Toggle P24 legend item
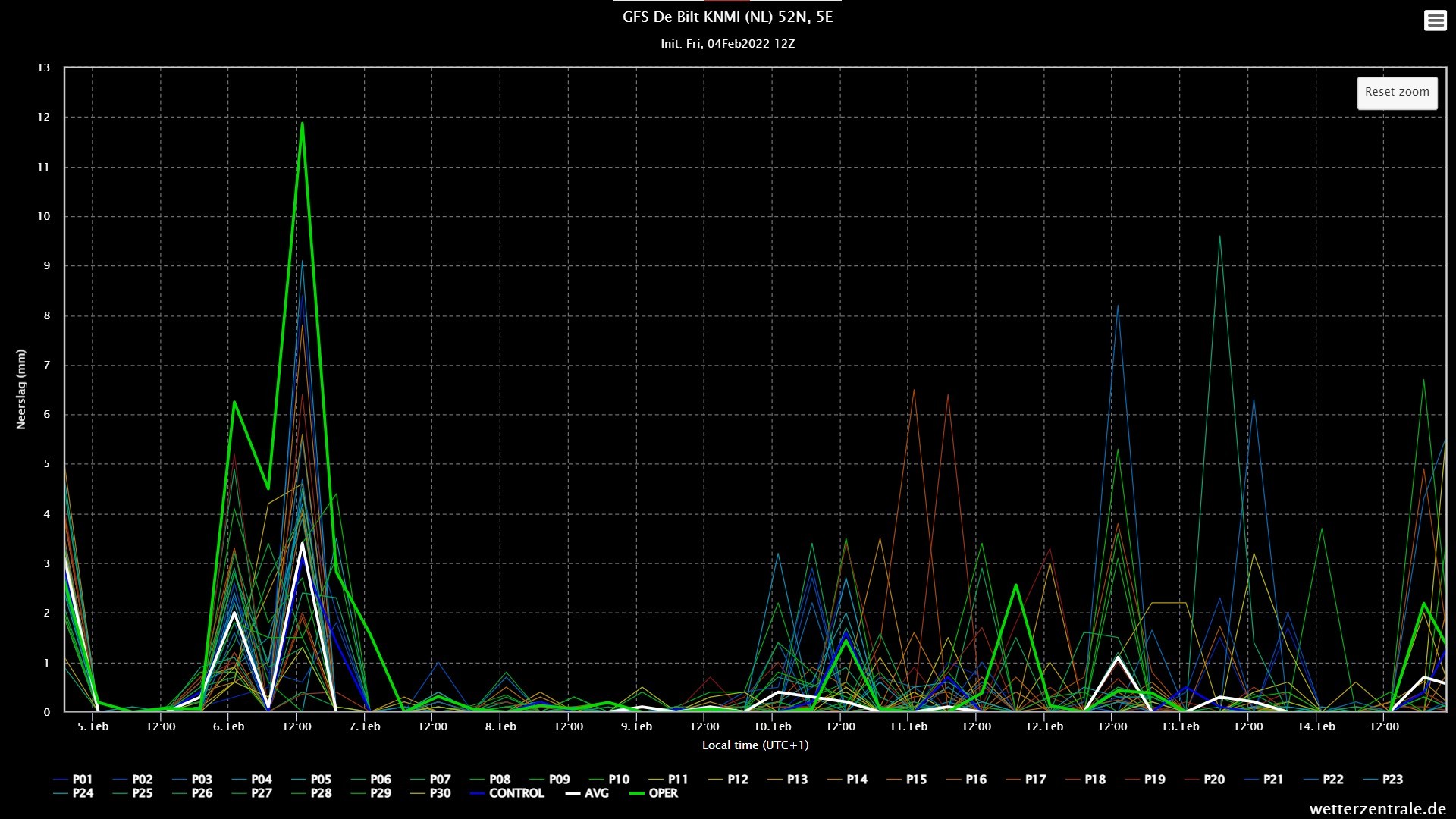The height and width of the screenshot is (819, 1456). coord(82,793)
